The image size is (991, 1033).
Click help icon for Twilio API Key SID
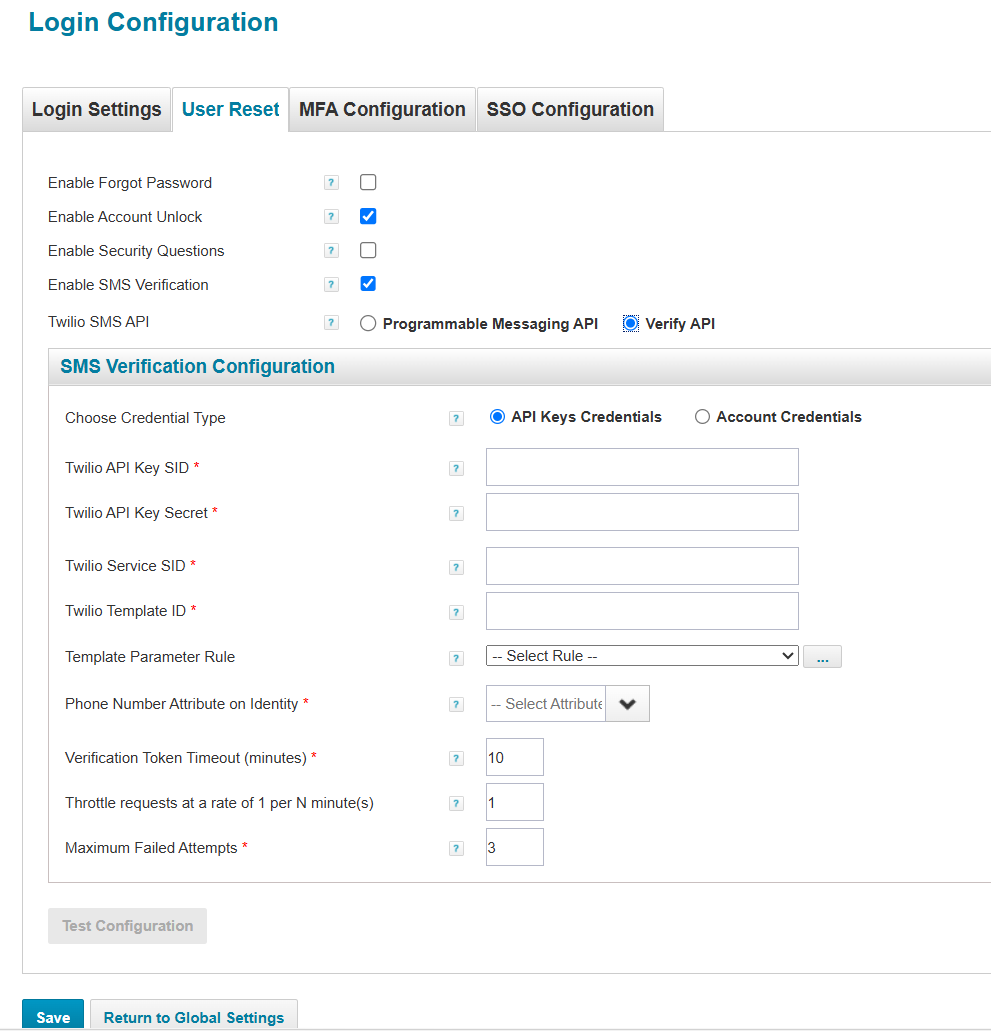coord(456,468)
